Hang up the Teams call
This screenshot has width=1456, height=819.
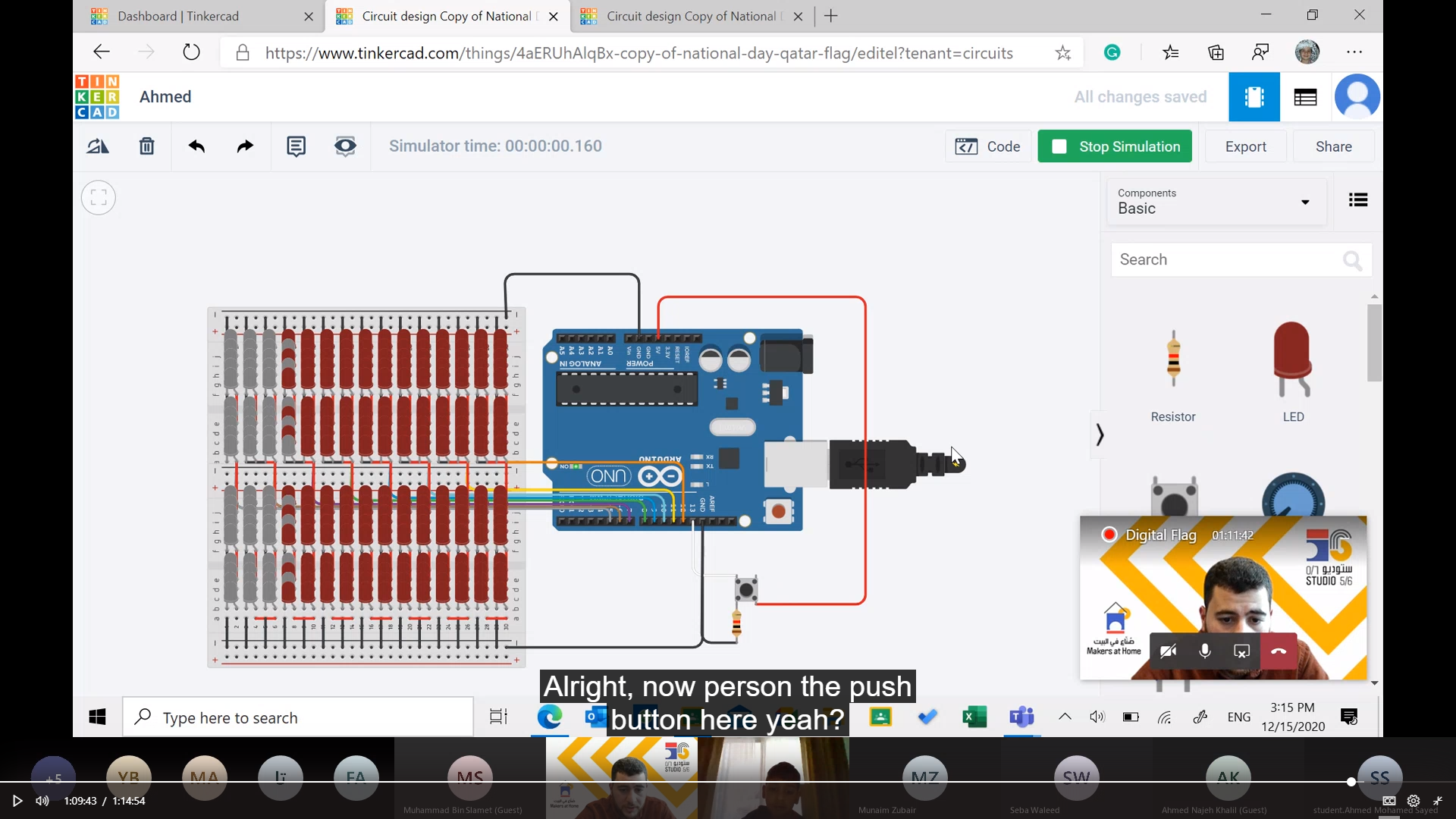point(1279,651)
